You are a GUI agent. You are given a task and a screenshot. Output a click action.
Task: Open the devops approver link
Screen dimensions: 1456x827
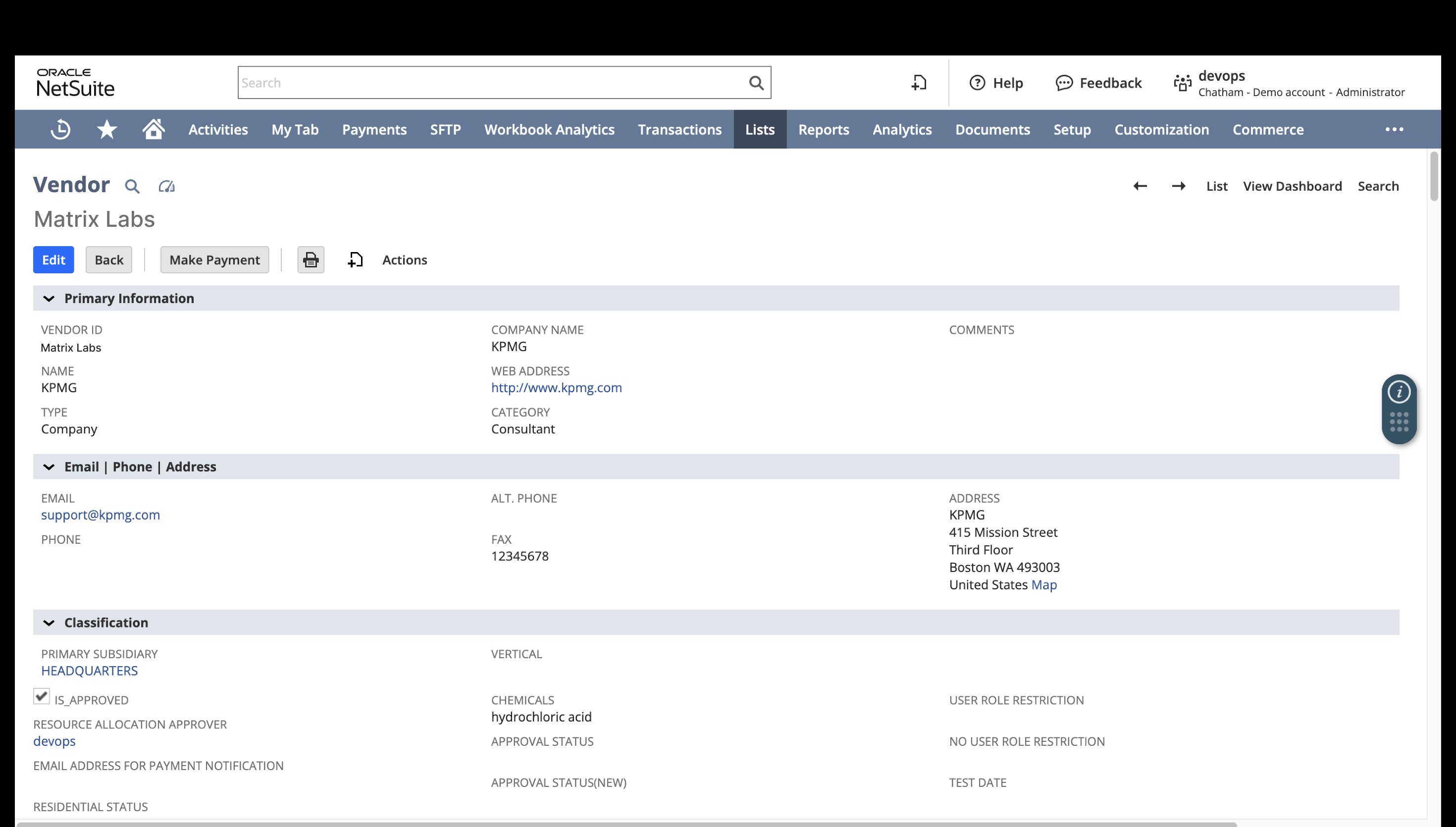pos(54,741)
